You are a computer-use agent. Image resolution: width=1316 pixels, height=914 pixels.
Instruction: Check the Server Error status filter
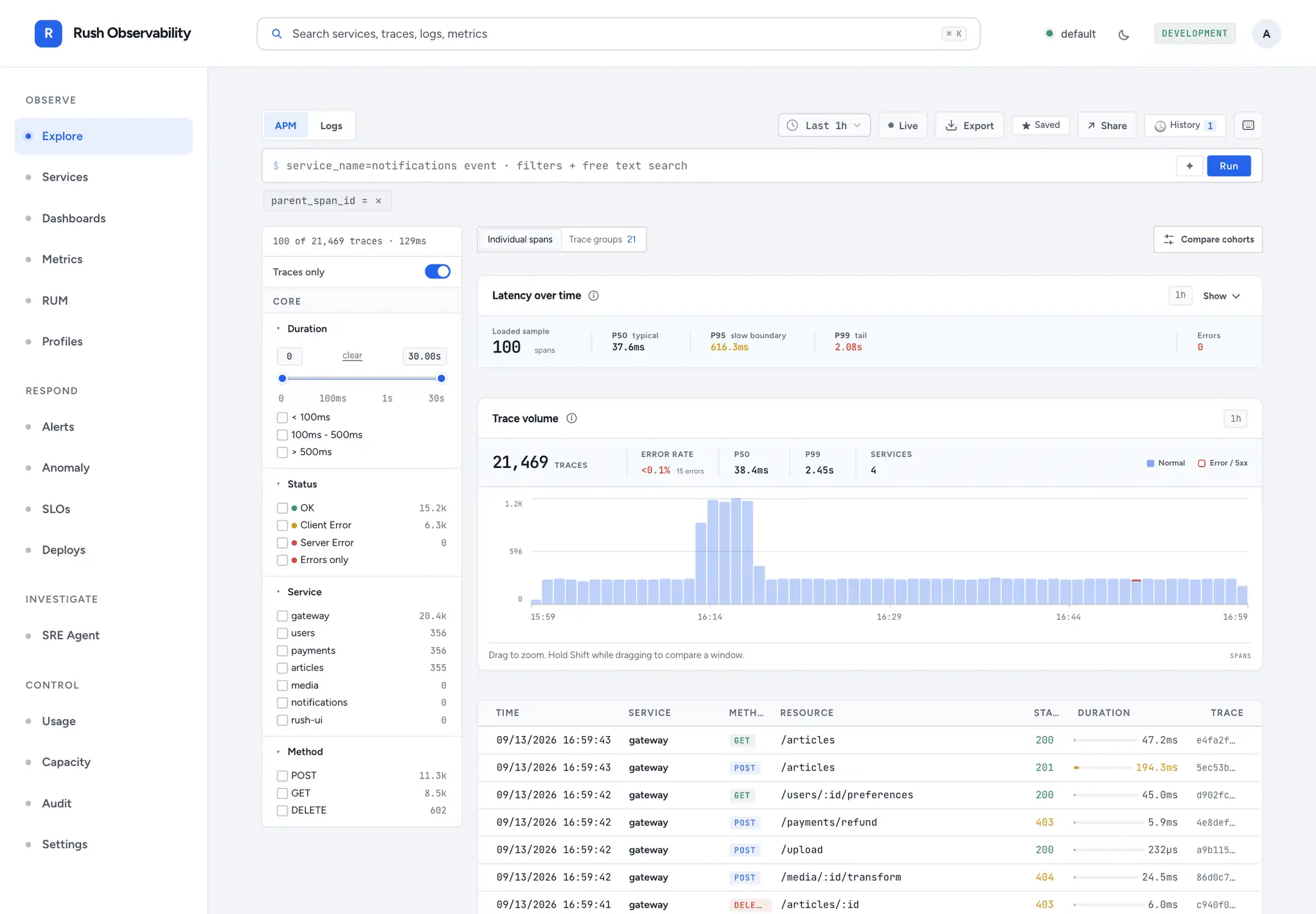[x=282, y=543]
